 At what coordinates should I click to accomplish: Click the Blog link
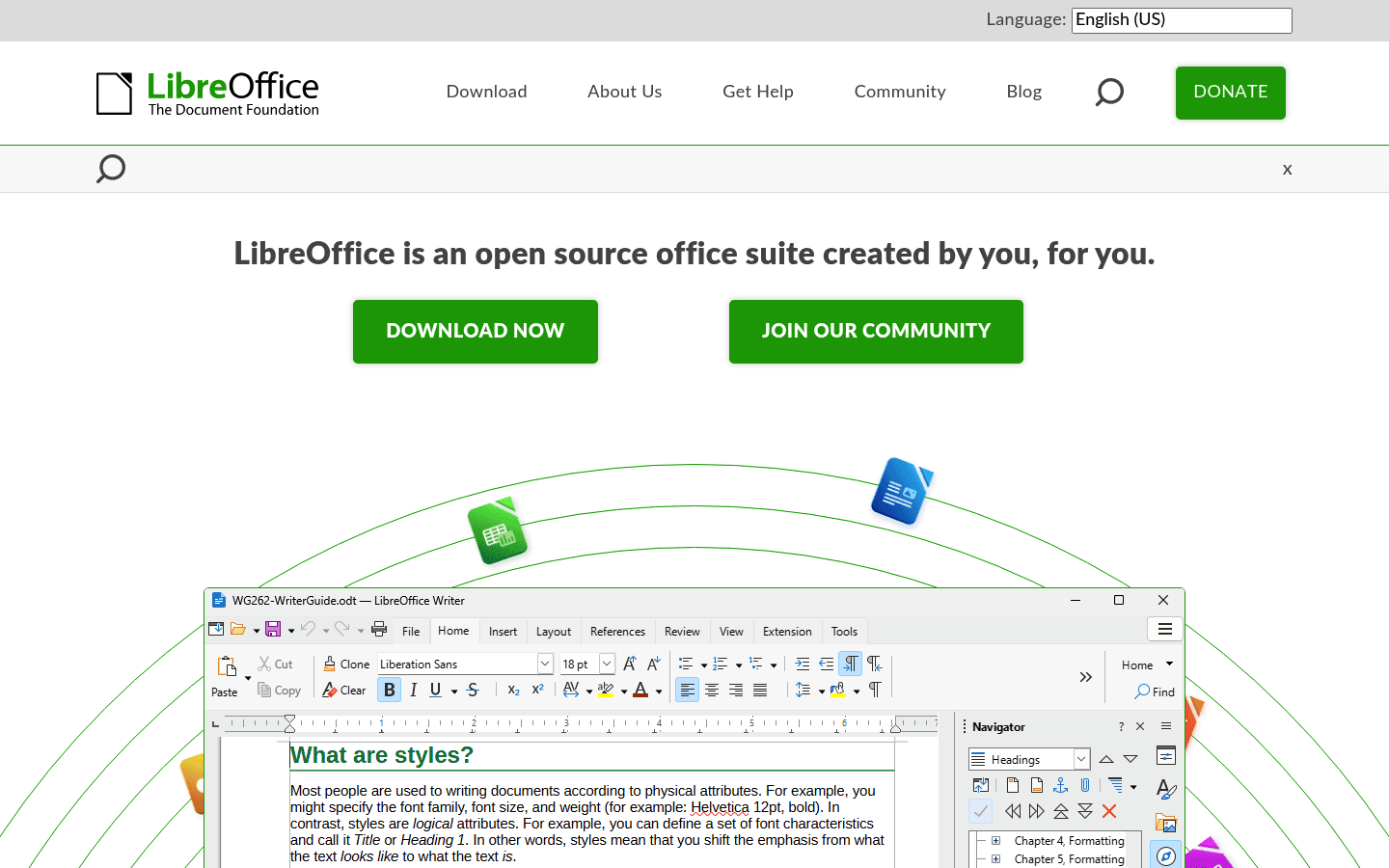1024,92
